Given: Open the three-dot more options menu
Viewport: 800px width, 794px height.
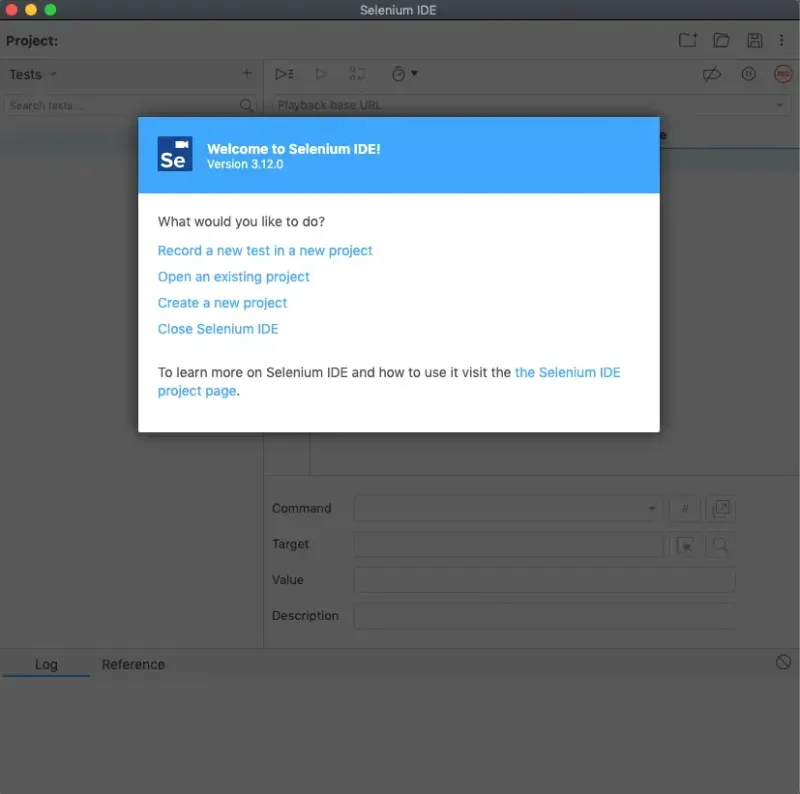Looking at the screenshot, I should click(781, 40).
